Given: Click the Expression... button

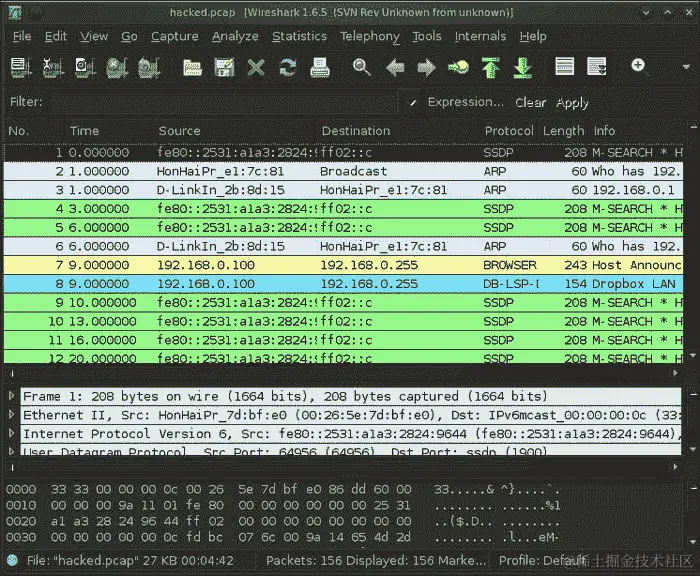Looking at the screenshot, I should 466,102.
